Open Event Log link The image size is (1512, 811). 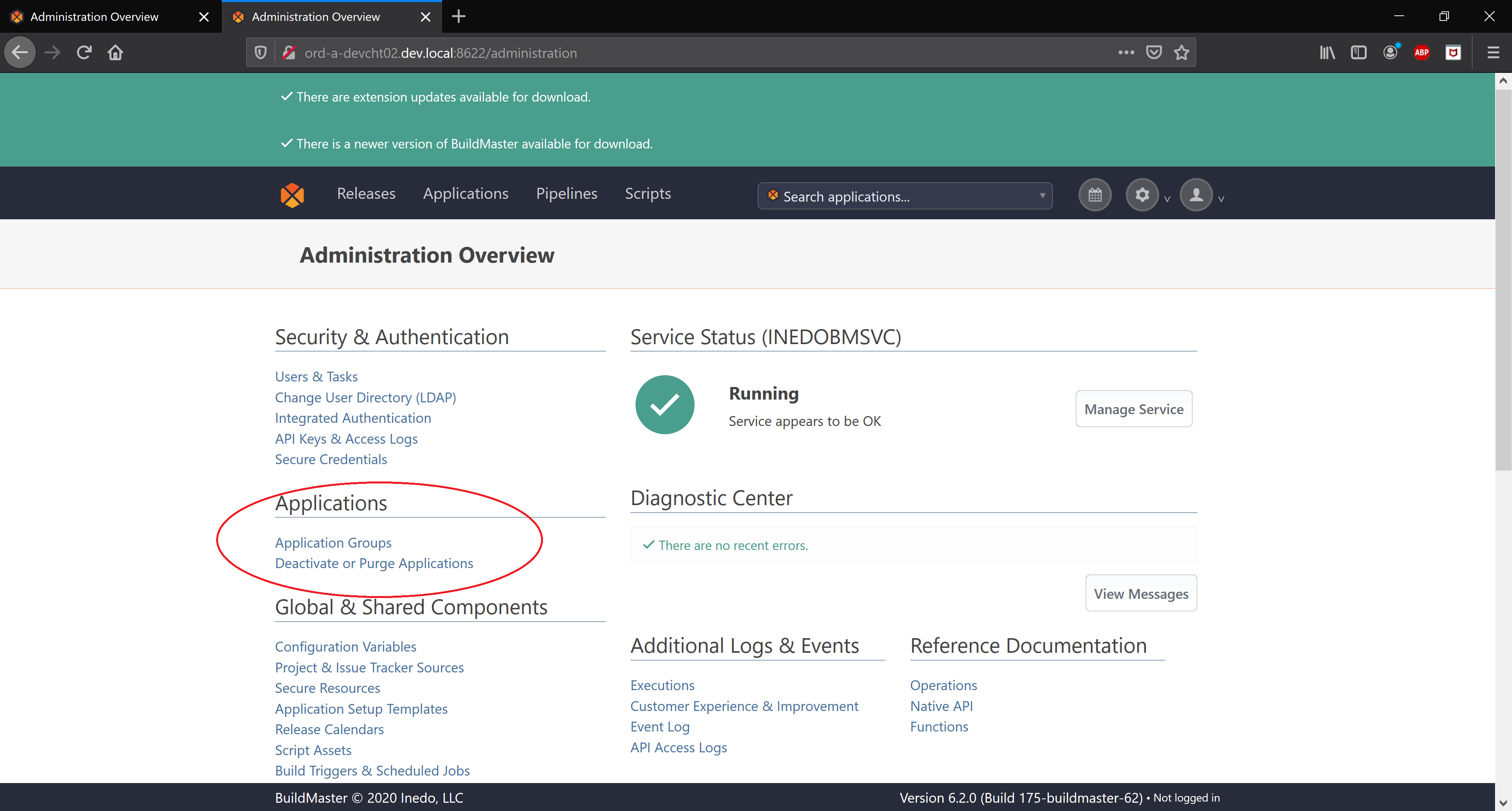click(x=660, y=726)
